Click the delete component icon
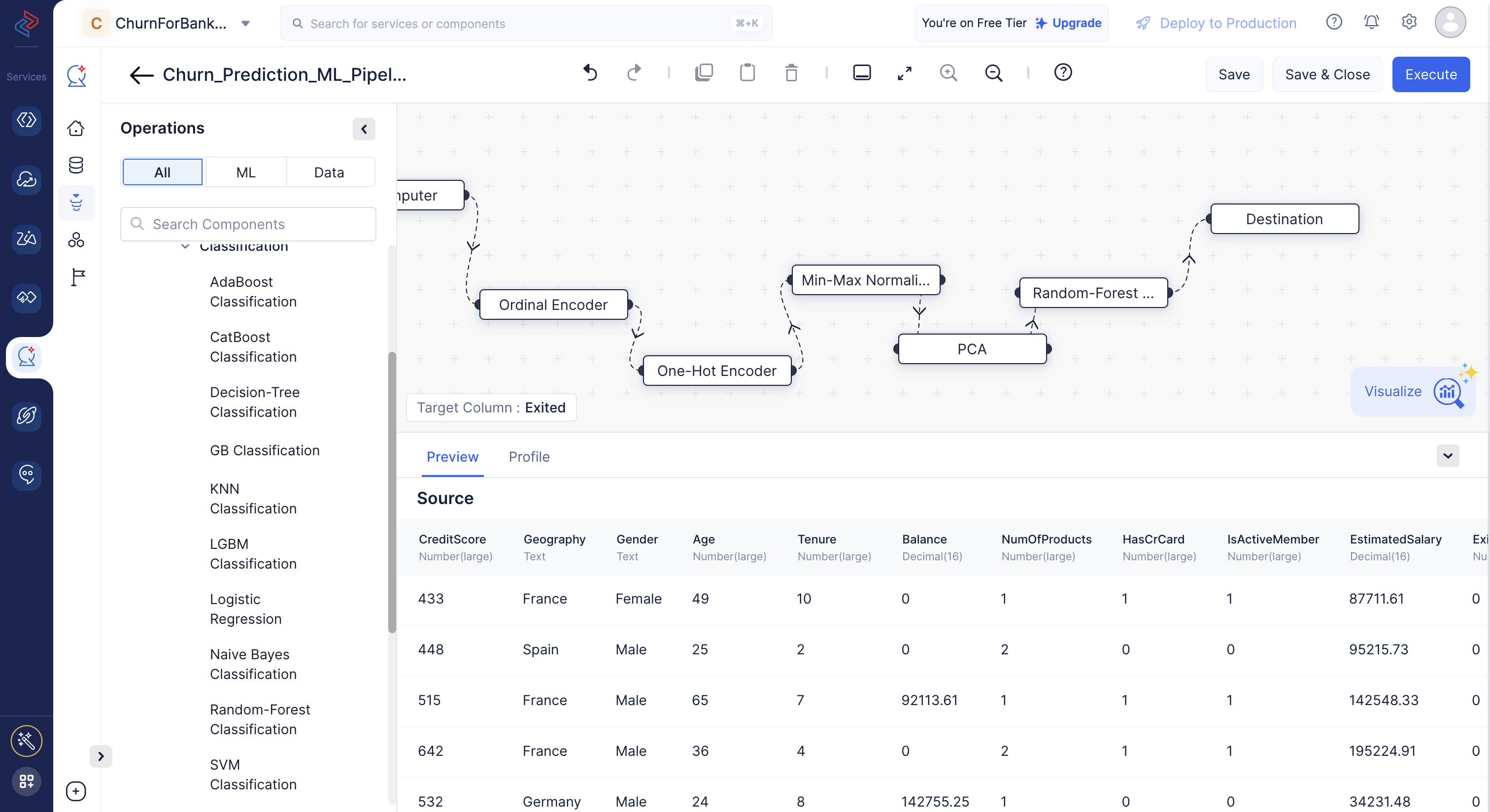 click(791, 73)
